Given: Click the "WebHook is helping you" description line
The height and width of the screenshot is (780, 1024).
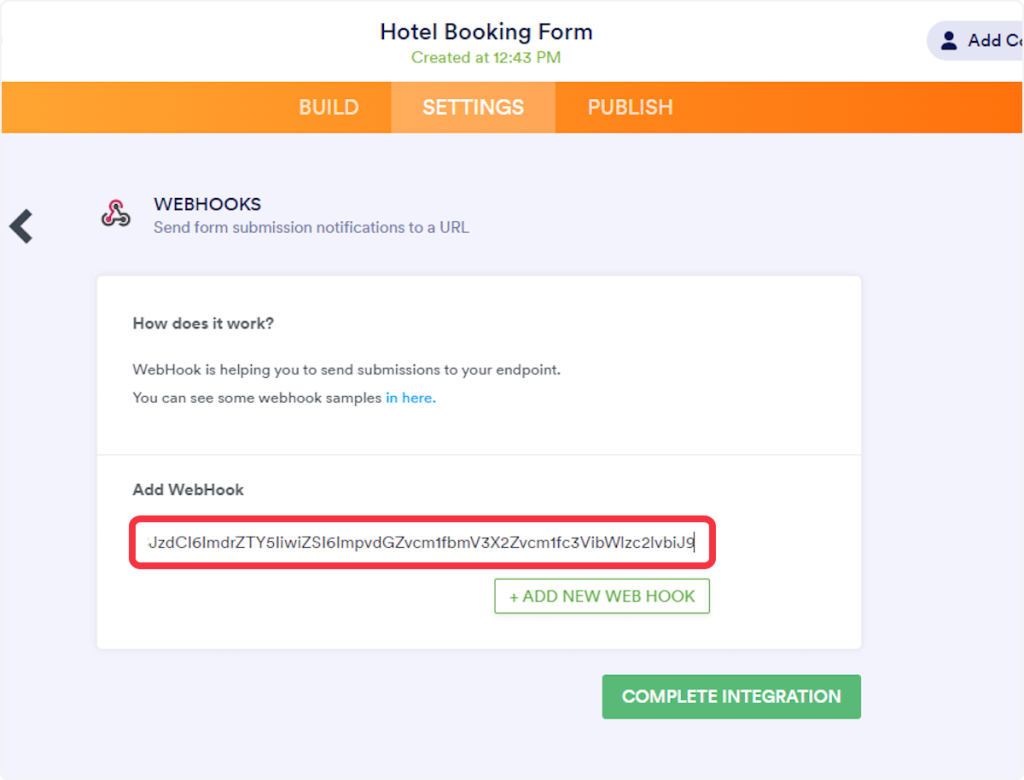Looking at the screenshot, I should (x=346, y=370).
